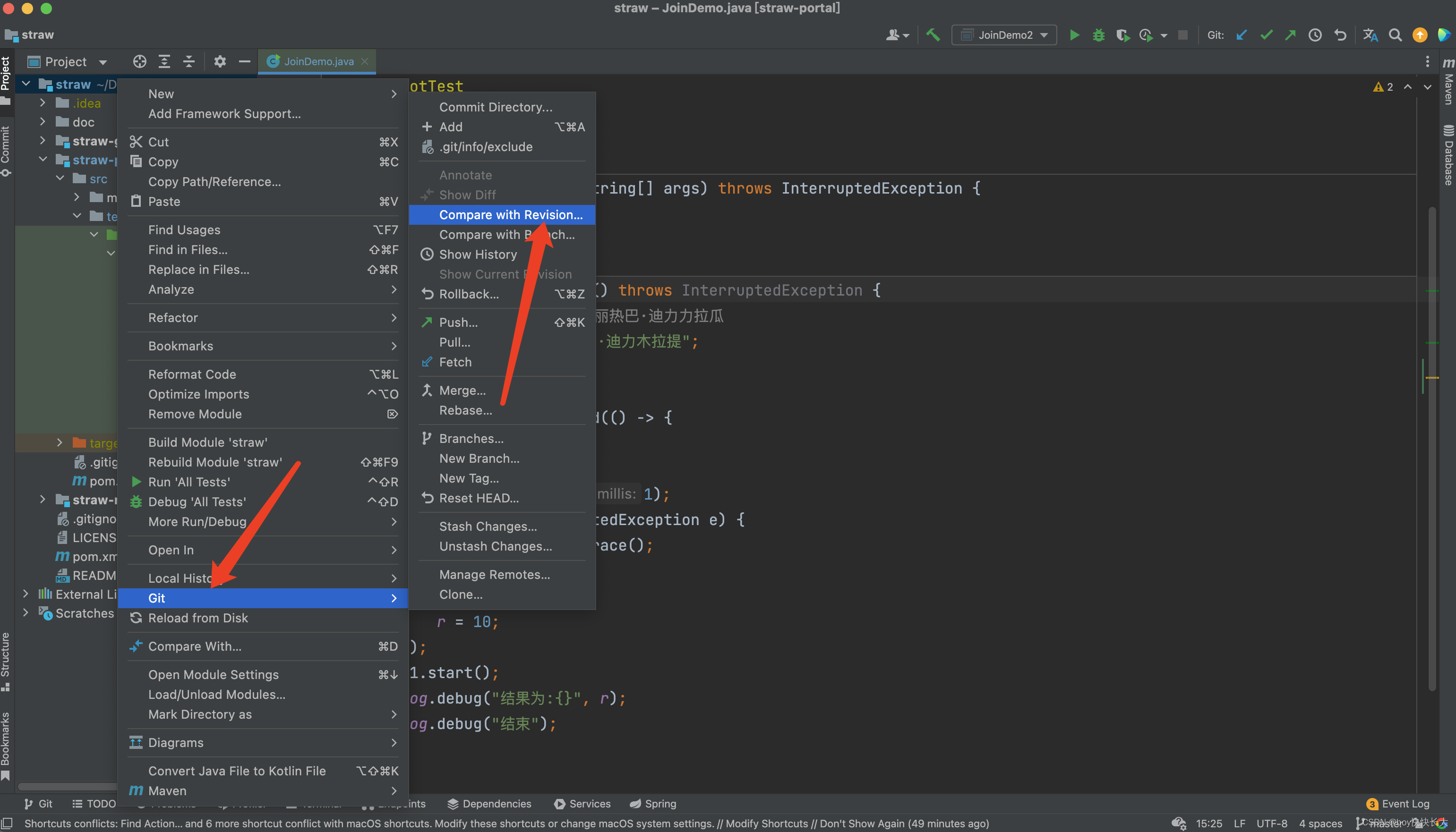Run with coverage shield icon
Screen dimensions: 1456x832
pyautogui.click(x=1123, y=35)
